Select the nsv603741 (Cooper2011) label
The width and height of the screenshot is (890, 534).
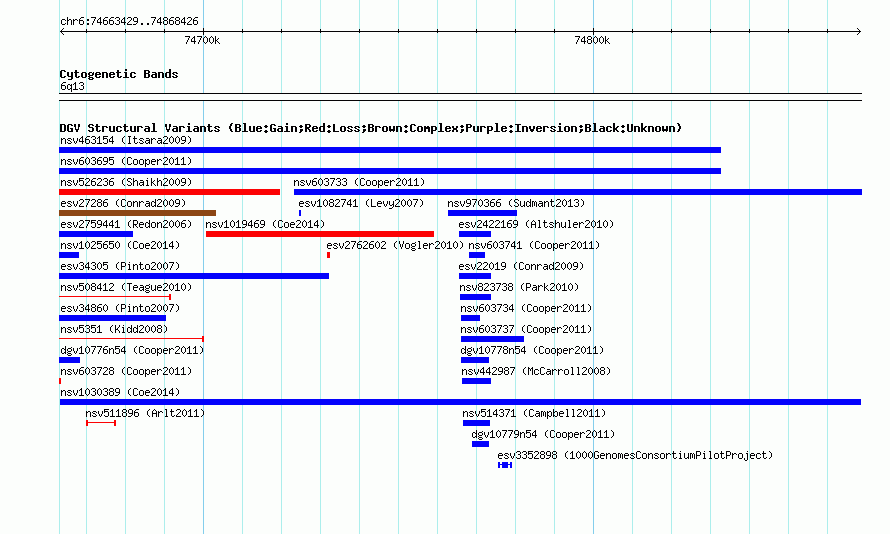534,245
